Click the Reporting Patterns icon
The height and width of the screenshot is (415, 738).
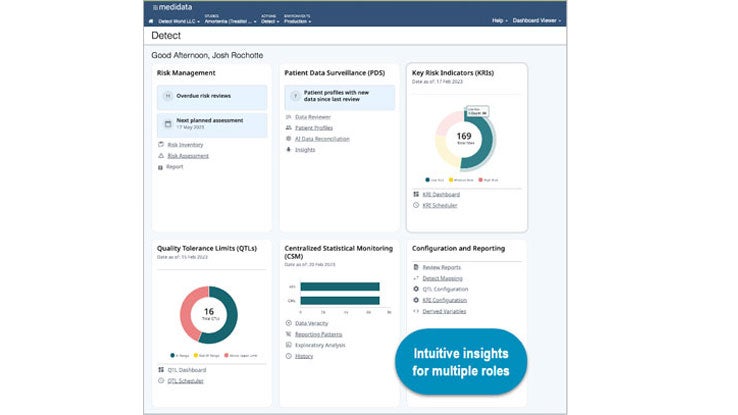(x=289, y=334)
